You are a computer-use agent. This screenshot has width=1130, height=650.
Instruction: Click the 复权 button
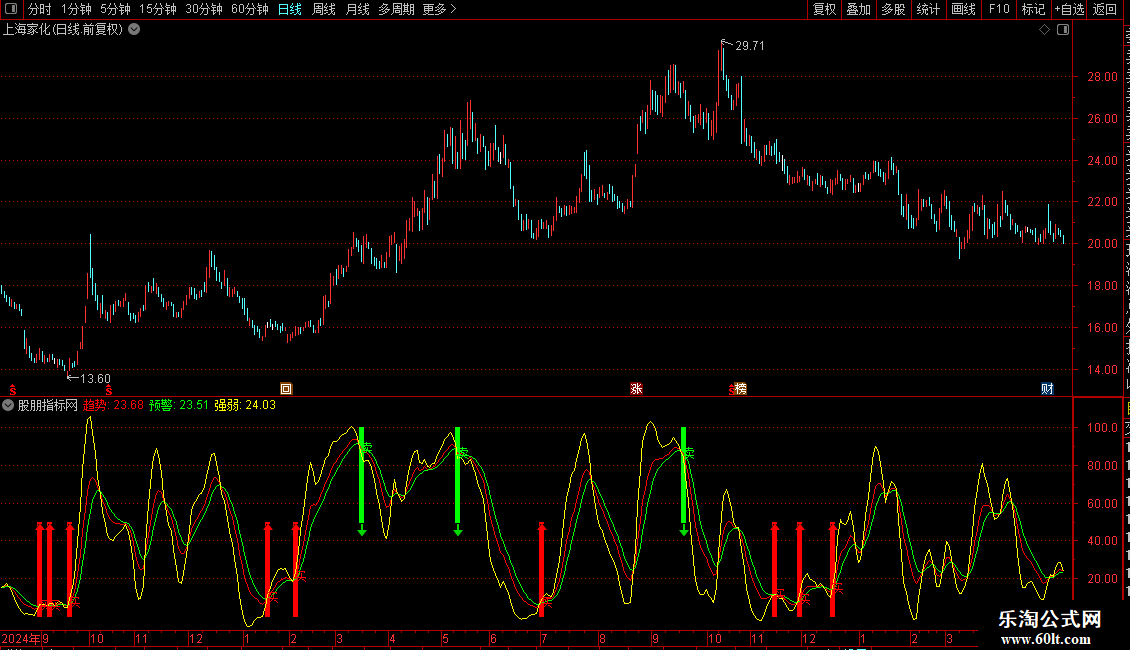824,9
